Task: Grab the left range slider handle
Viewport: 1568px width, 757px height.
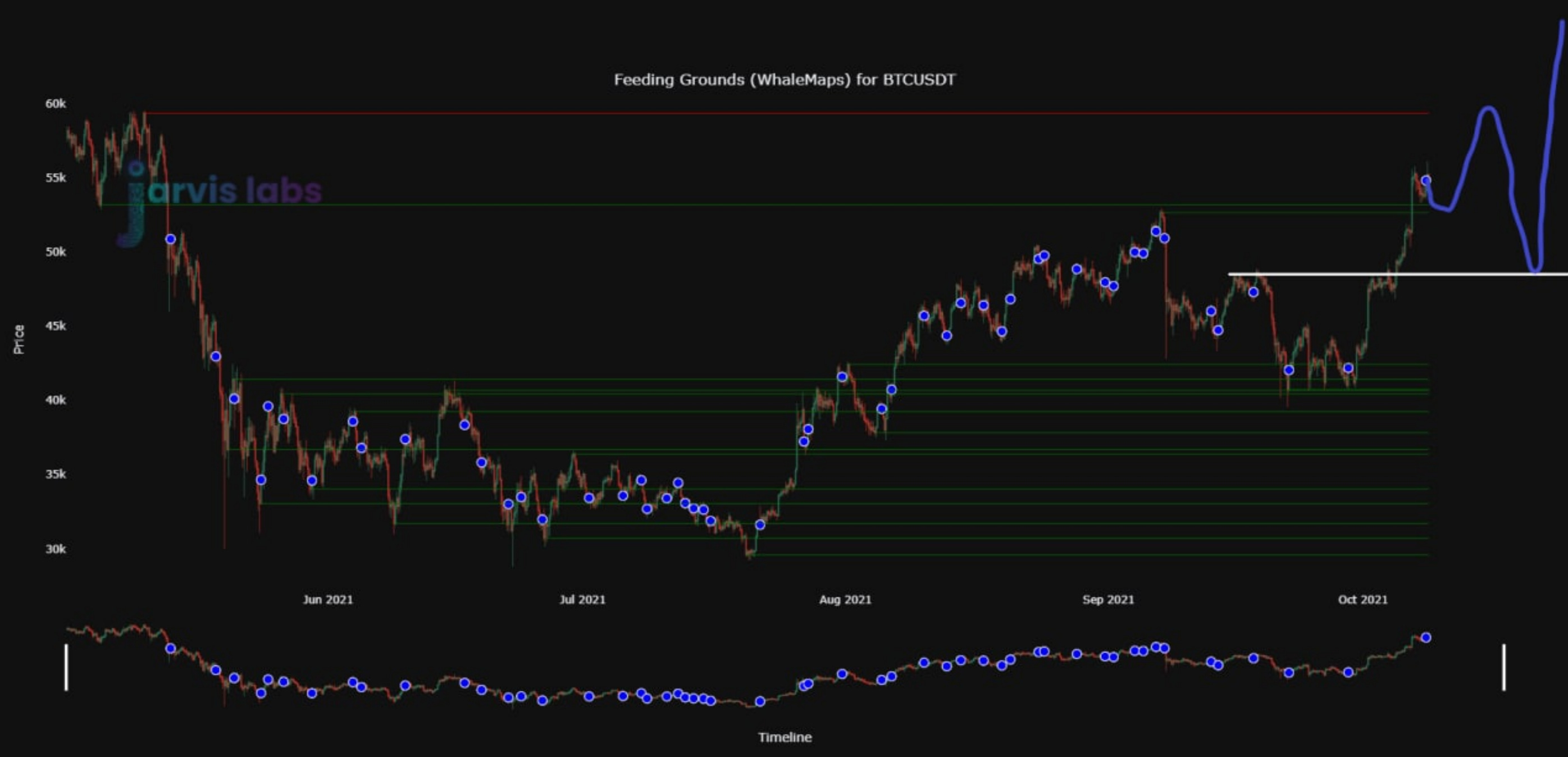Action: (66, 667)
